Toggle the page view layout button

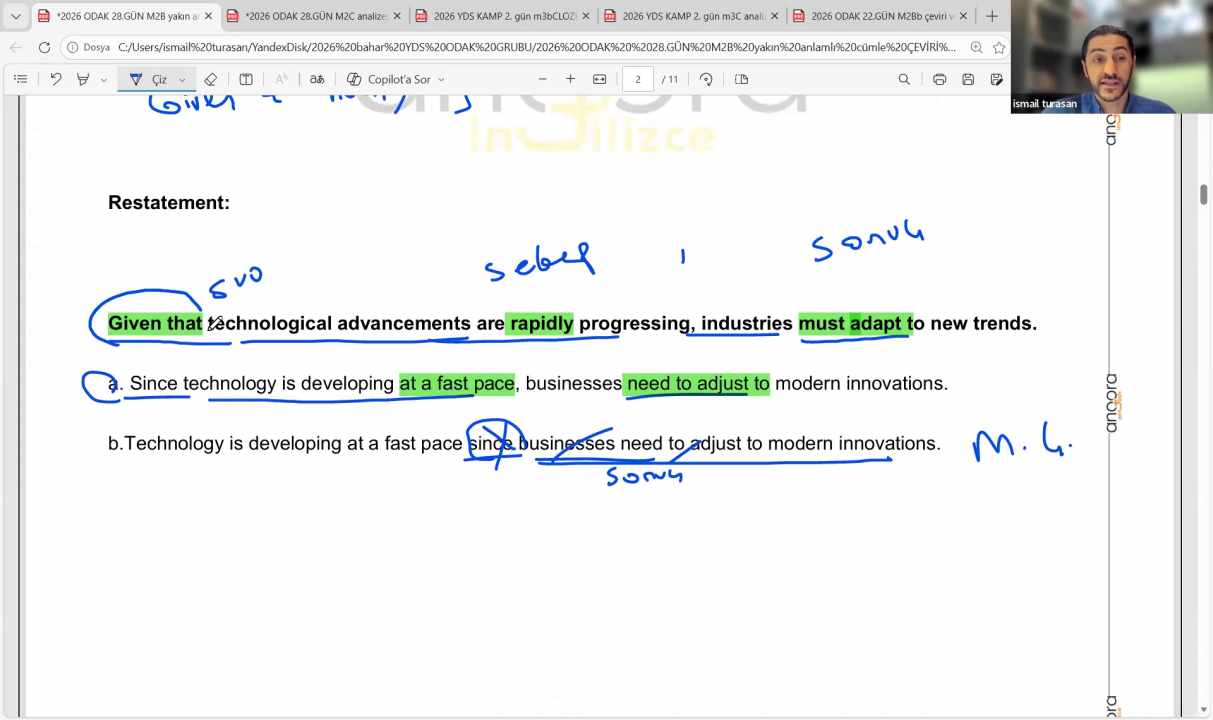coord(741,79)
